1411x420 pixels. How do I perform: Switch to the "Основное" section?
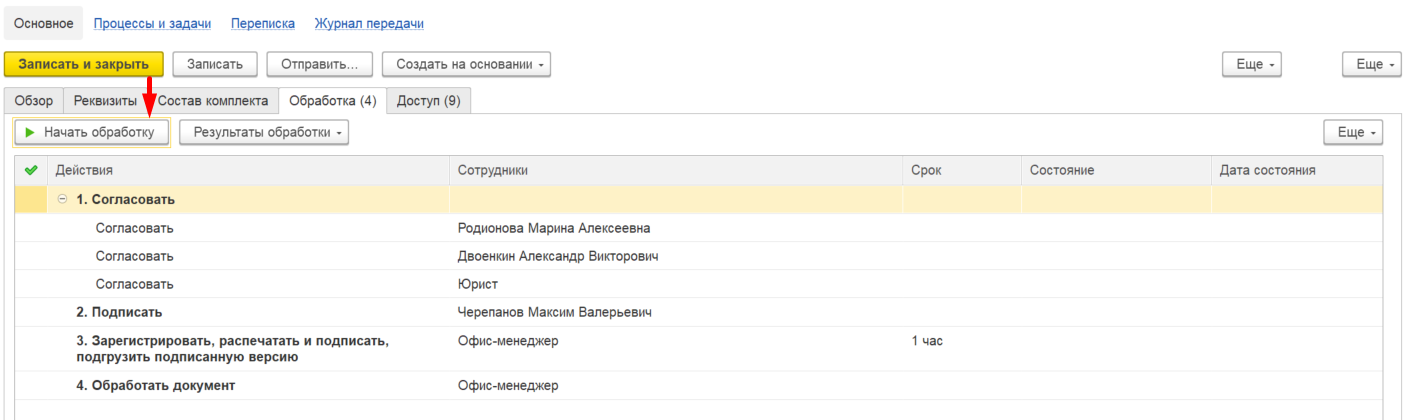[44, 23]
